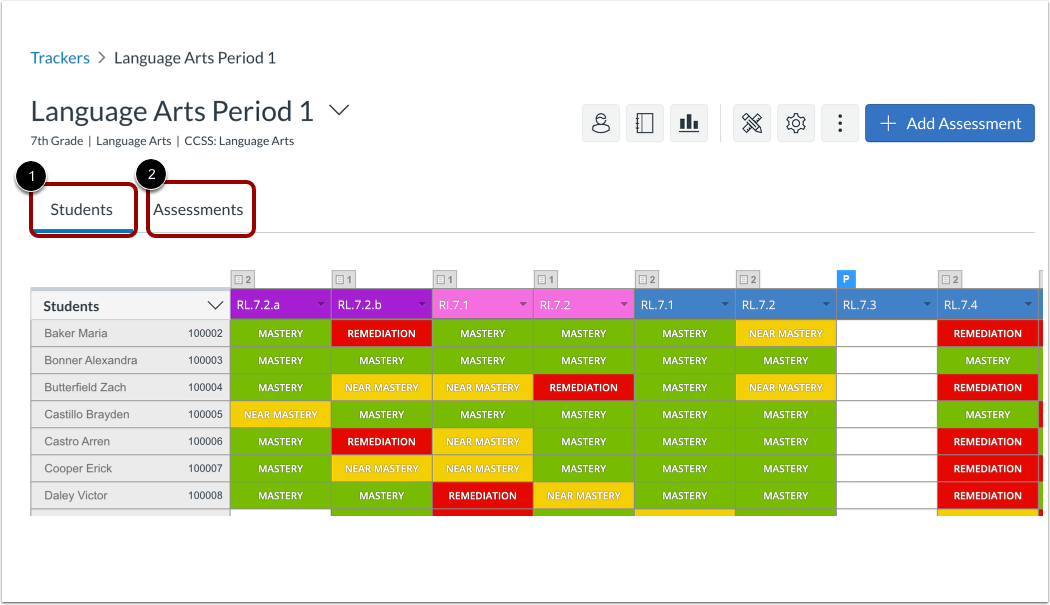Viewport: 1050px width, 605px height.
Task: Open the tracker settings gear icon
Action: click(795, 122)
